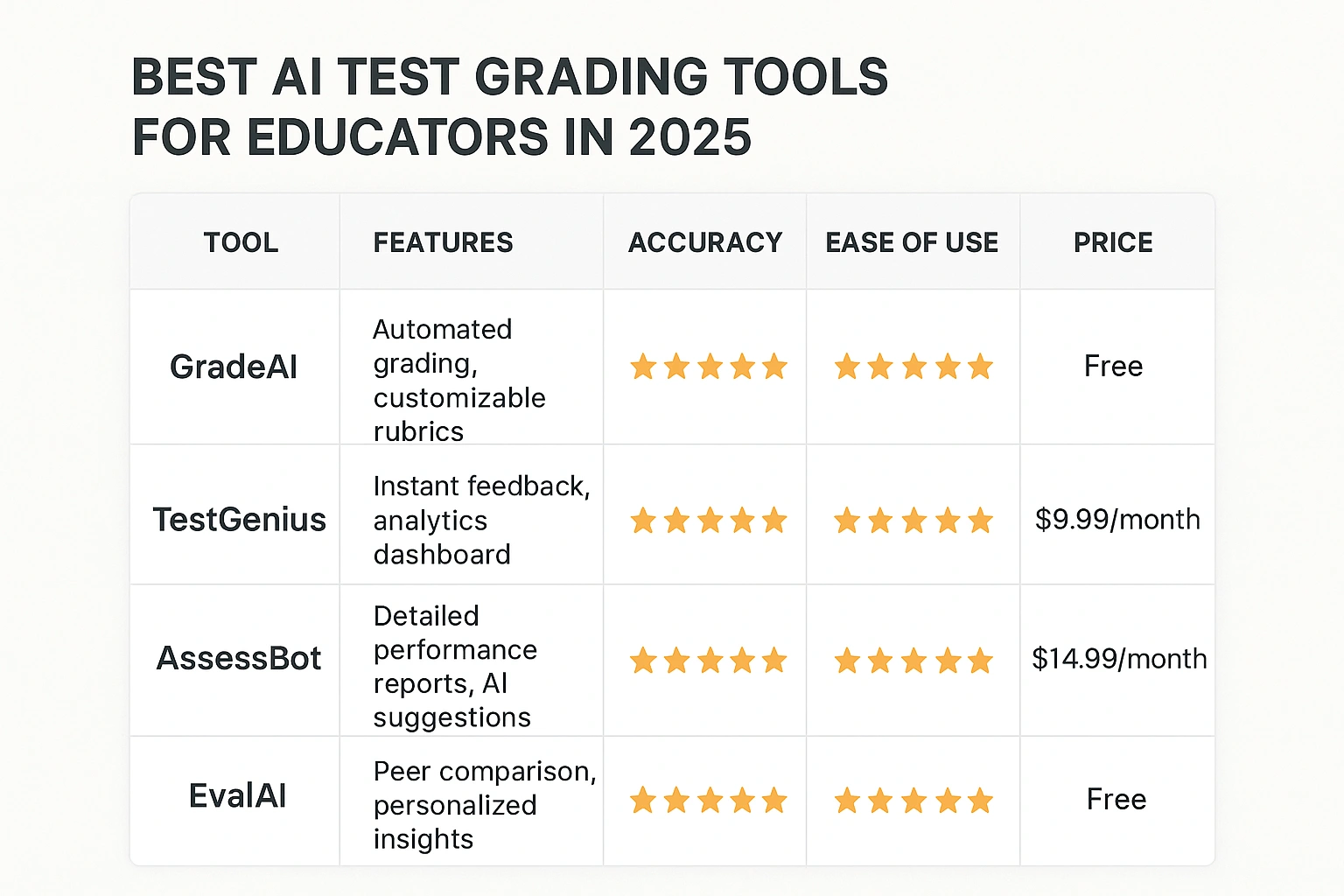The width and height of the screenshot is (1344, 896).
Task: Click the EASE OF USE column header
Action: pyautogui.click(x=912, y=242)
